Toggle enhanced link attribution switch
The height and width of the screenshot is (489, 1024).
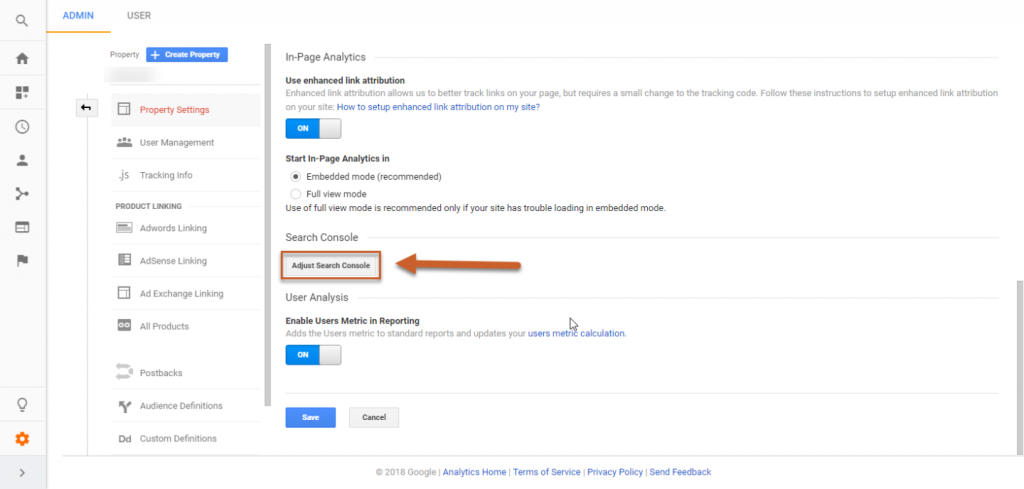(x=313, y=129)
